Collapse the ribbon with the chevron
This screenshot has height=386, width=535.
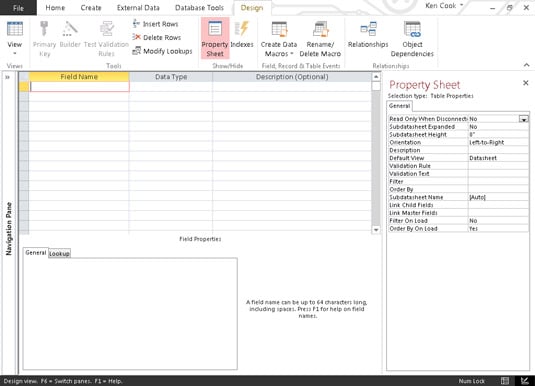coord(526,65)
